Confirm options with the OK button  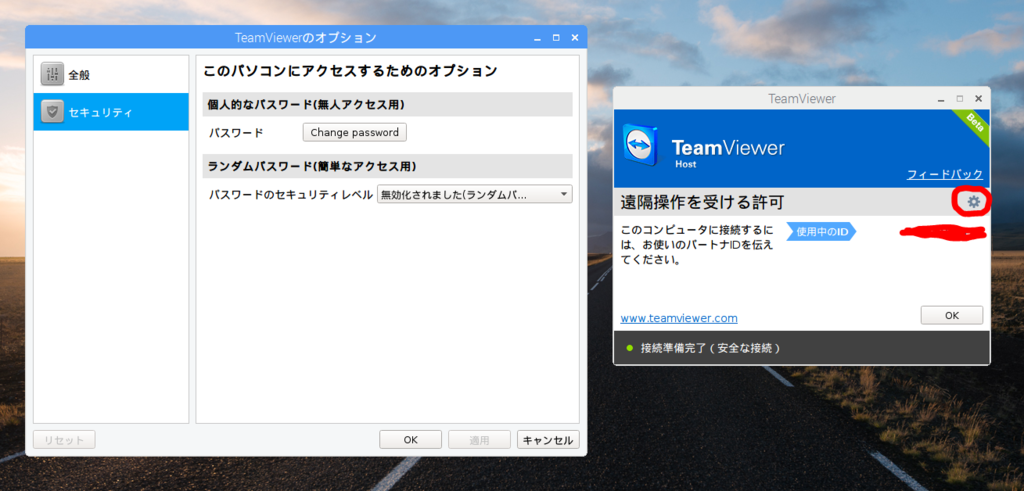(410, 440)
